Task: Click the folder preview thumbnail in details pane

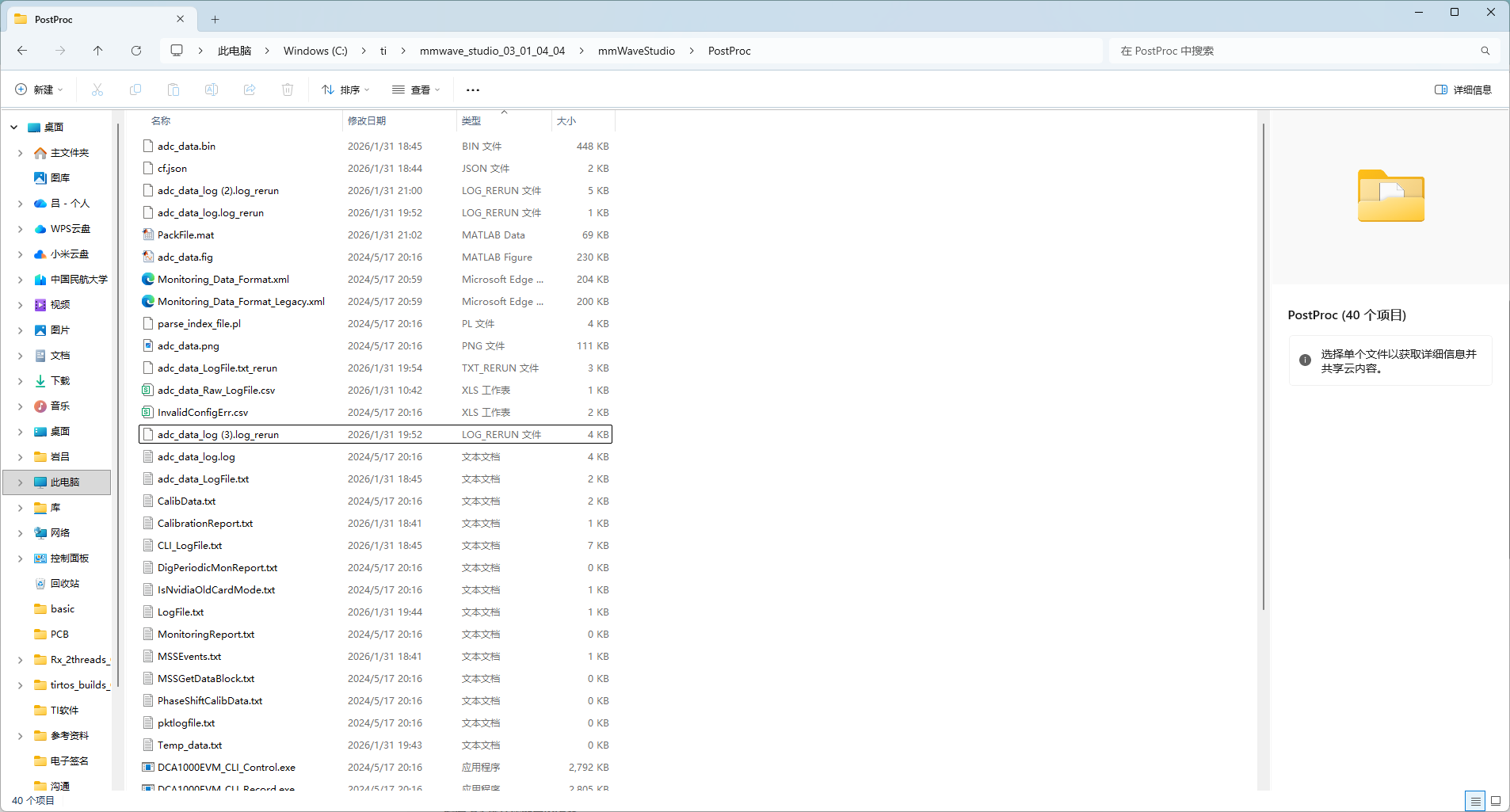Action: 1391,196
